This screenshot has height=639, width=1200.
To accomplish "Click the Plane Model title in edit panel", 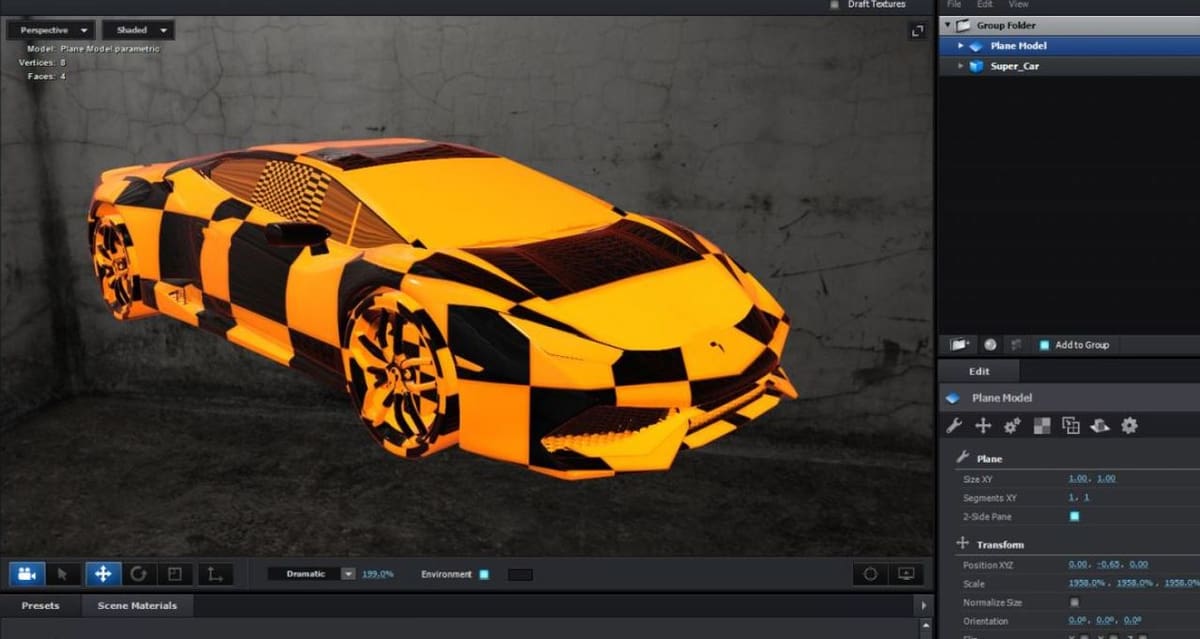I will (x=1002, y=398).
